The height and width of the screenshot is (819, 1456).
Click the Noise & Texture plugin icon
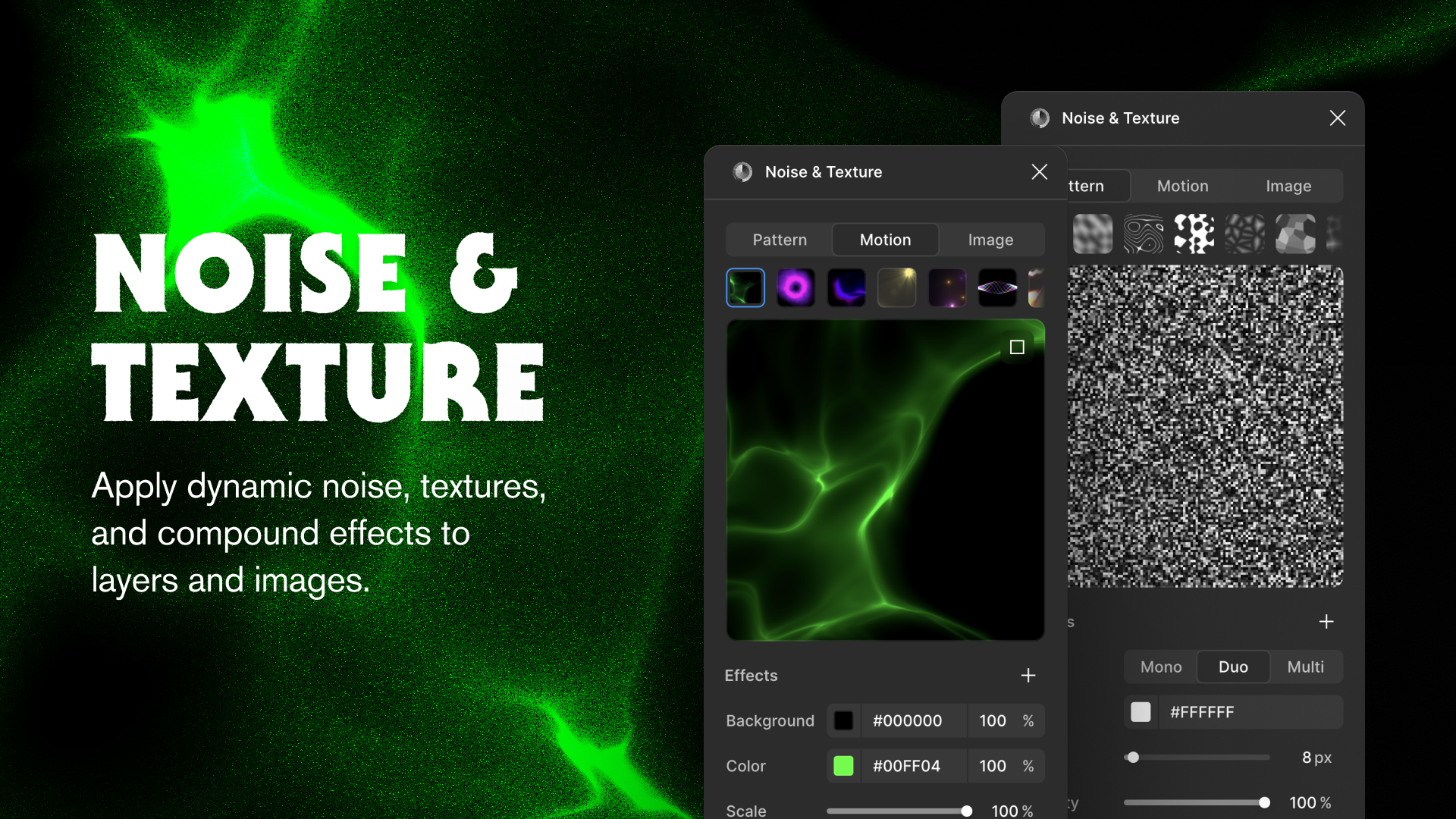coord(742,172)
